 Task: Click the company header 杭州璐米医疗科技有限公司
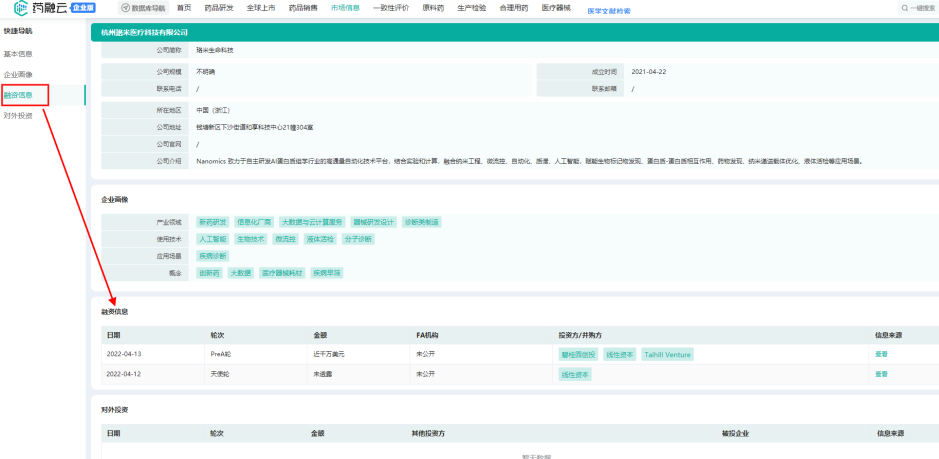[x=144, y=32]
